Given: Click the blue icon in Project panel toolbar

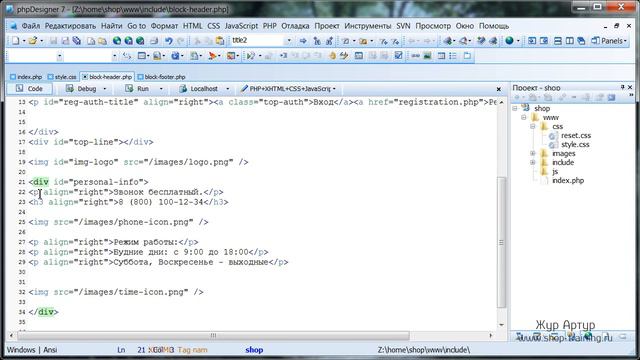Looking at the screenshot, I should (611, 98).
